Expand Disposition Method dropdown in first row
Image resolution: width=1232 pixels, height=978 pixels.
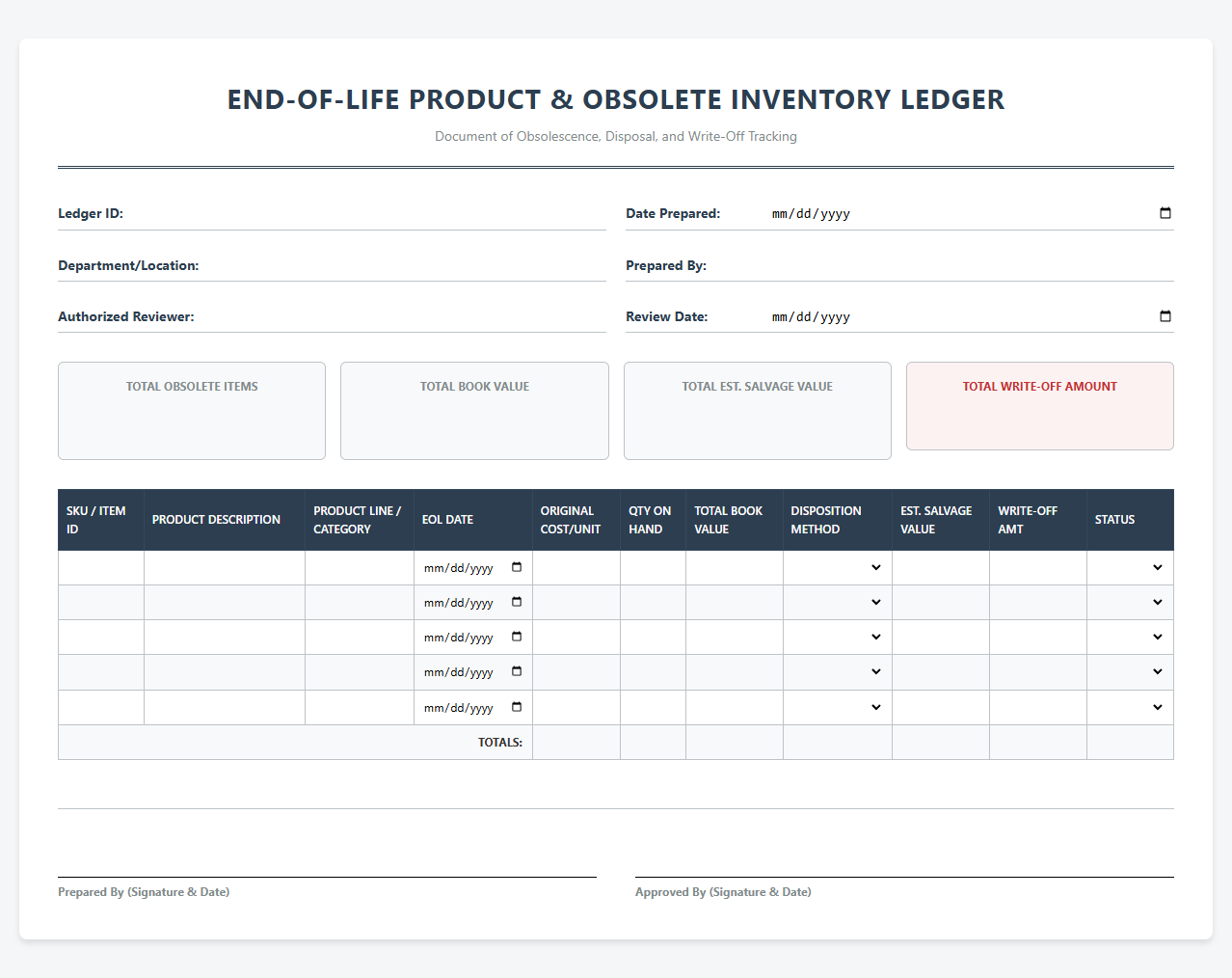pyautogui.click(x=838, y=567)
